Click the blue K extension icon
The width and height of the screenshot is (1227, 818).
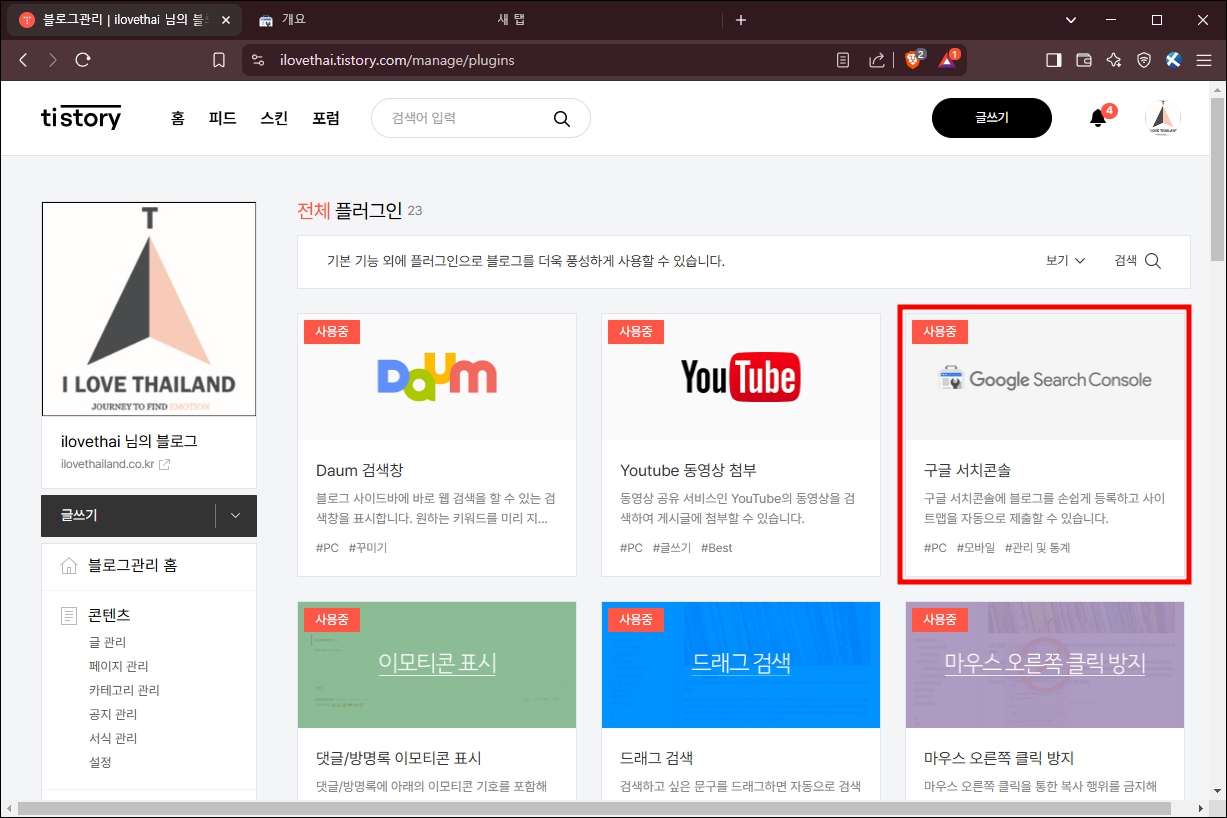[1174, 60]
